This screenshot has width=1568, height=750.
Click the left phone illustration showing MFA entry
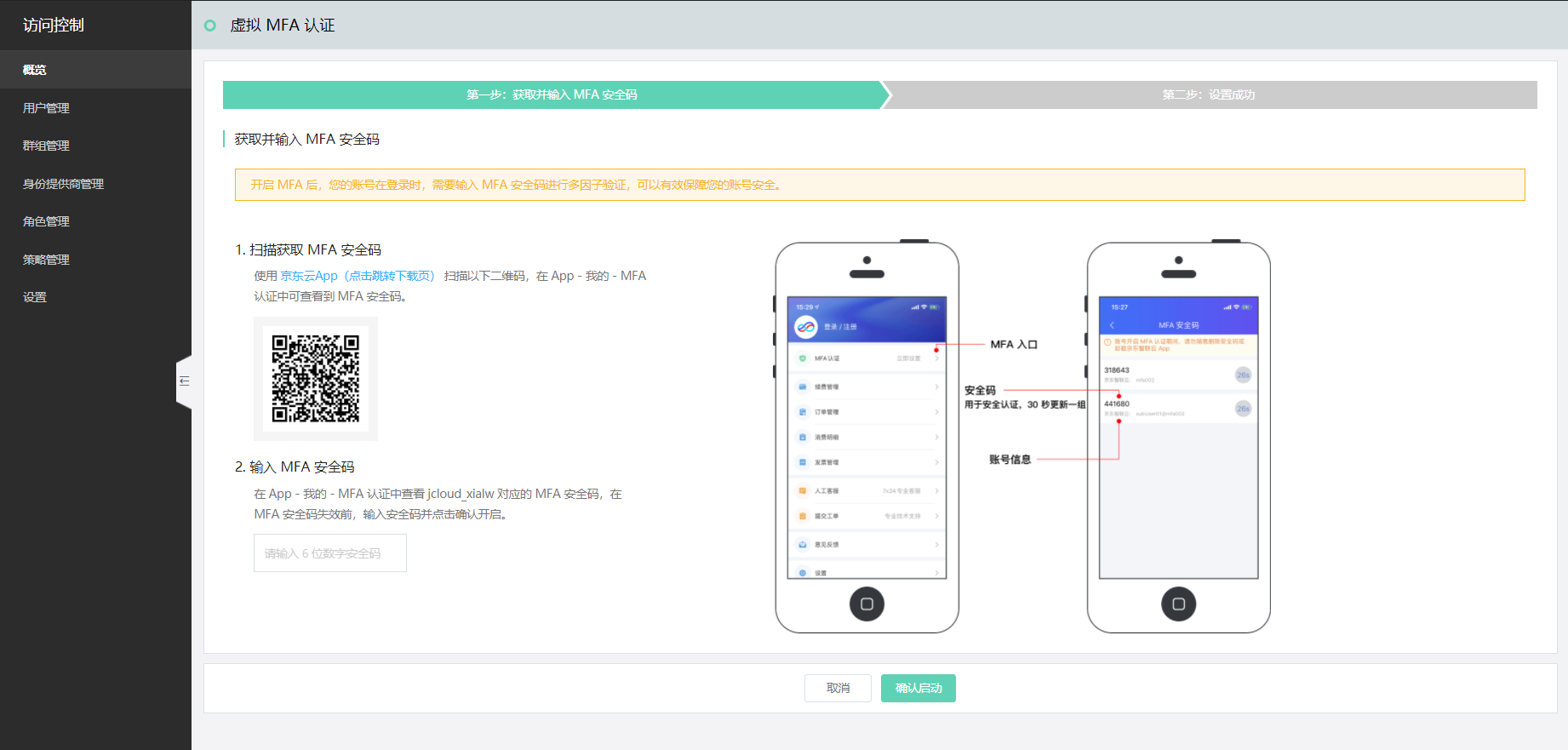[867, 437]
